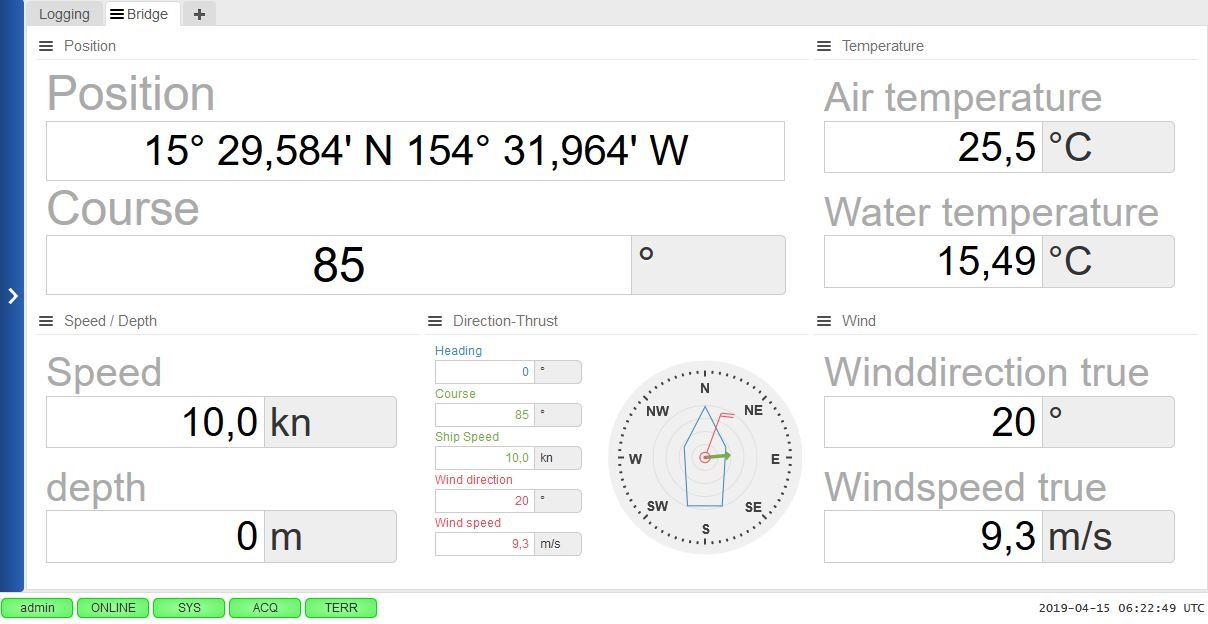The width and height of the screenshot is (1208, 624).
Task: Click the °C unit beside Air temperature
Action: pos(1108,147)
